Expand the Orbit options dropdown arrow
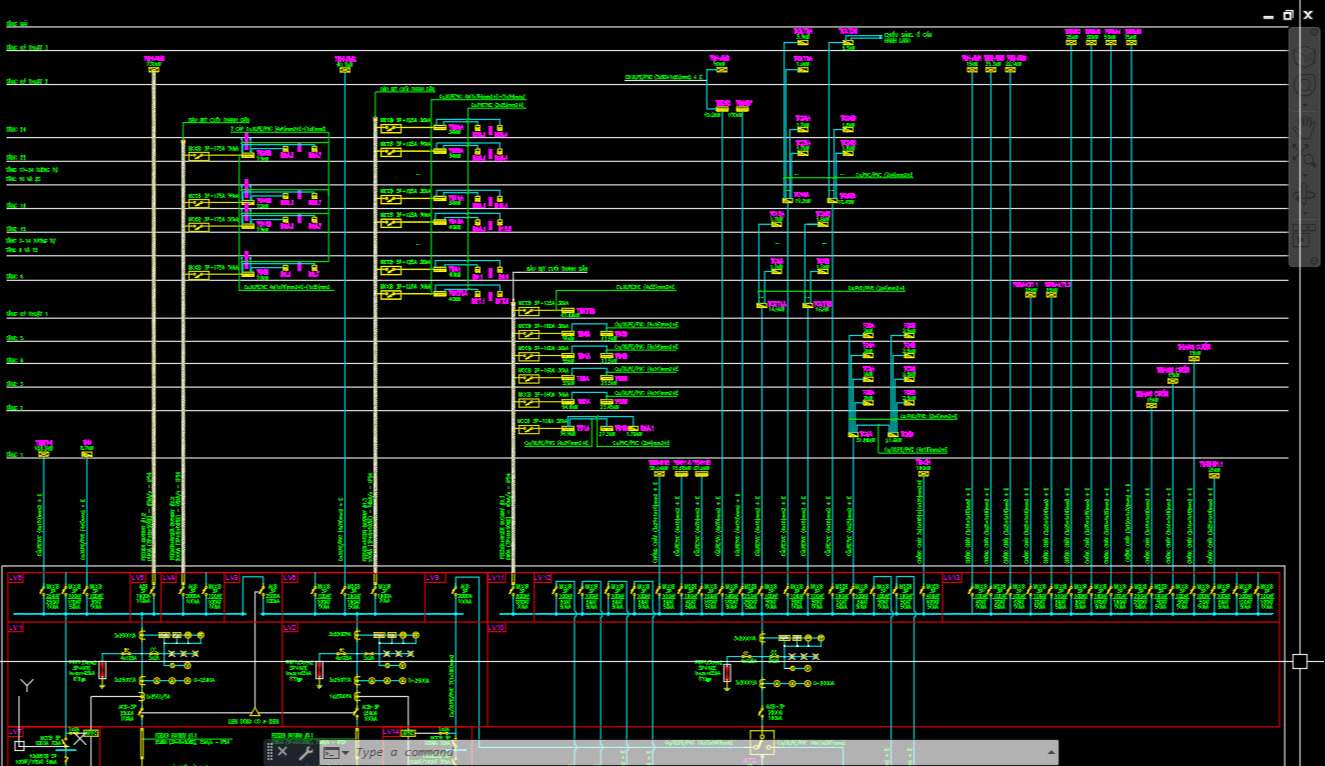This screenshot has height=766, width=1325. click(1306, 213)
